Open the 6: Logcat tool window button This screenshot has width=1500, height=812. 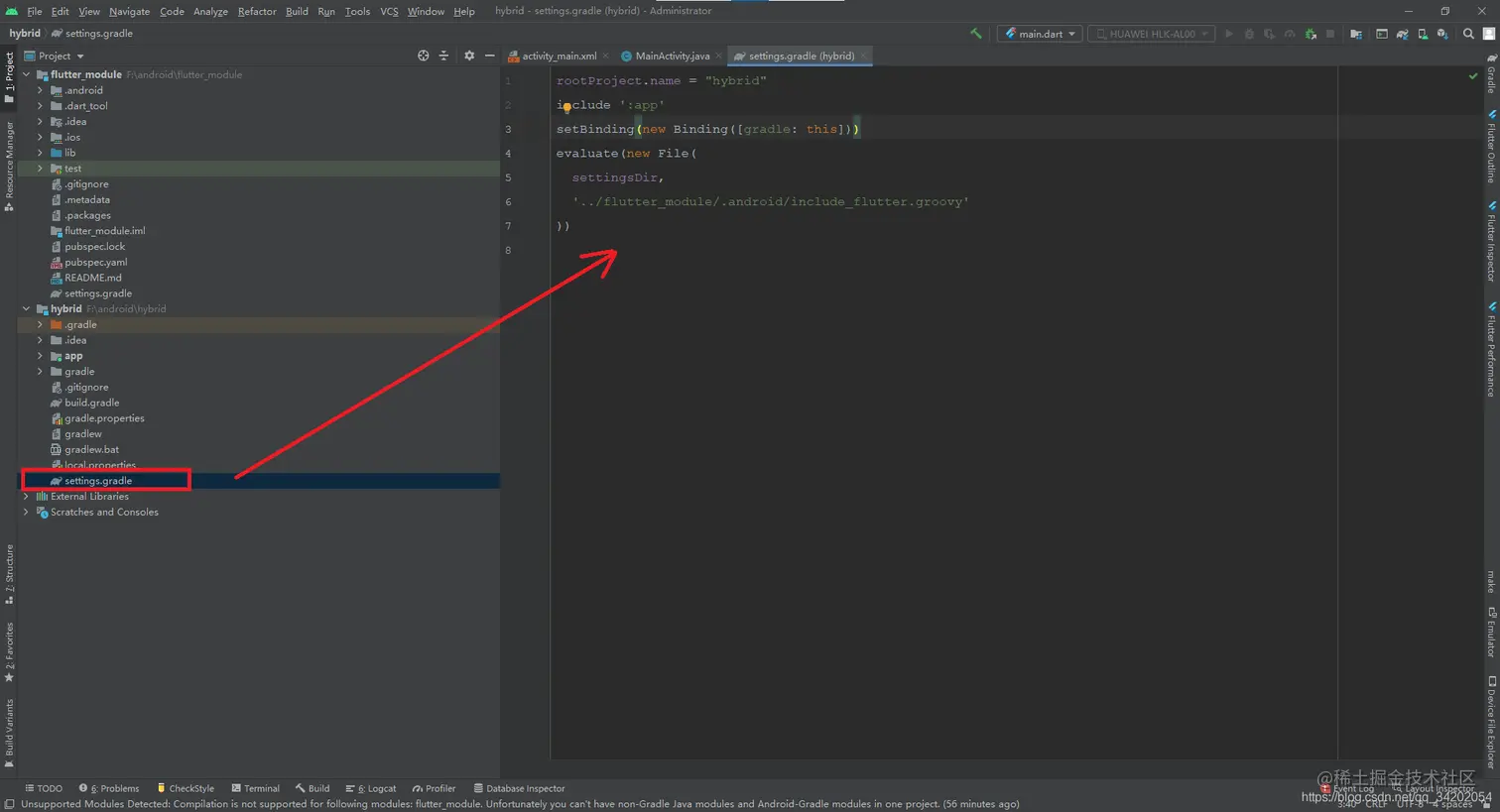tap(371, 789)
